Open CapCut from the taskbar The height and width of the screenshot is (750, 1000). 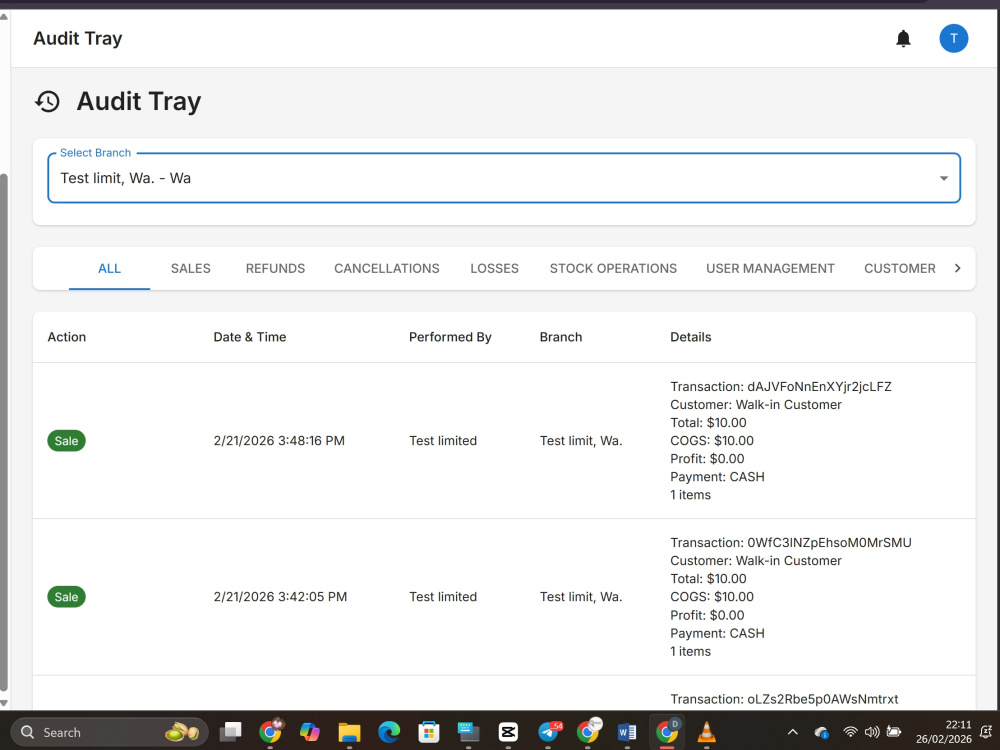click(508, 732)
